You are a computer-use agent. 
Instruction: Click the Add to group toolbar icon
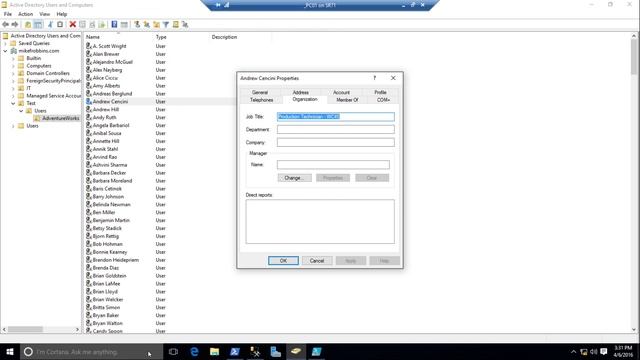click(x=185, y=24)
